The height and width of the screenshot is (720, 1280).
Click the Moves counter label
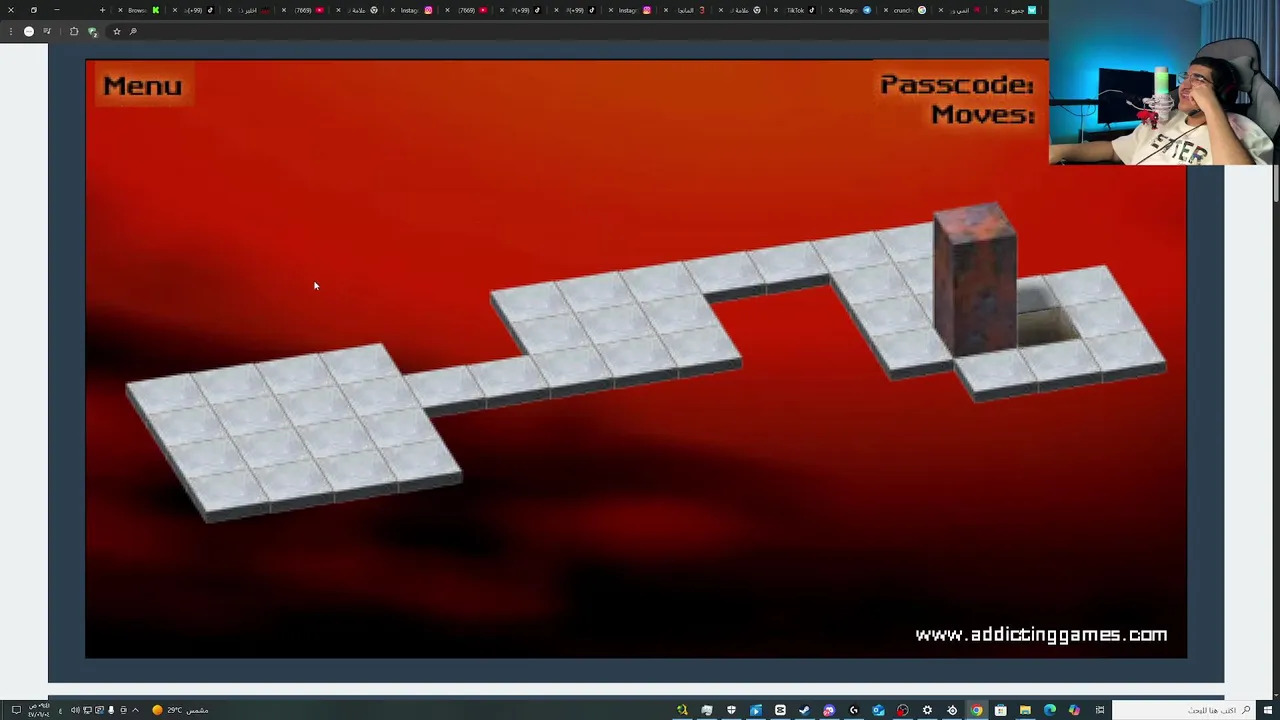pyautogui.click(x=982, y=115)
